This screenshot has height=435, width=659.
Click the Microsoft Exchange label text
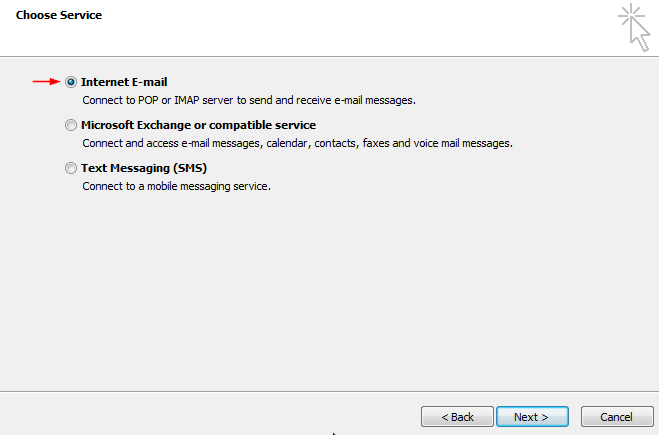pos(198,125)
